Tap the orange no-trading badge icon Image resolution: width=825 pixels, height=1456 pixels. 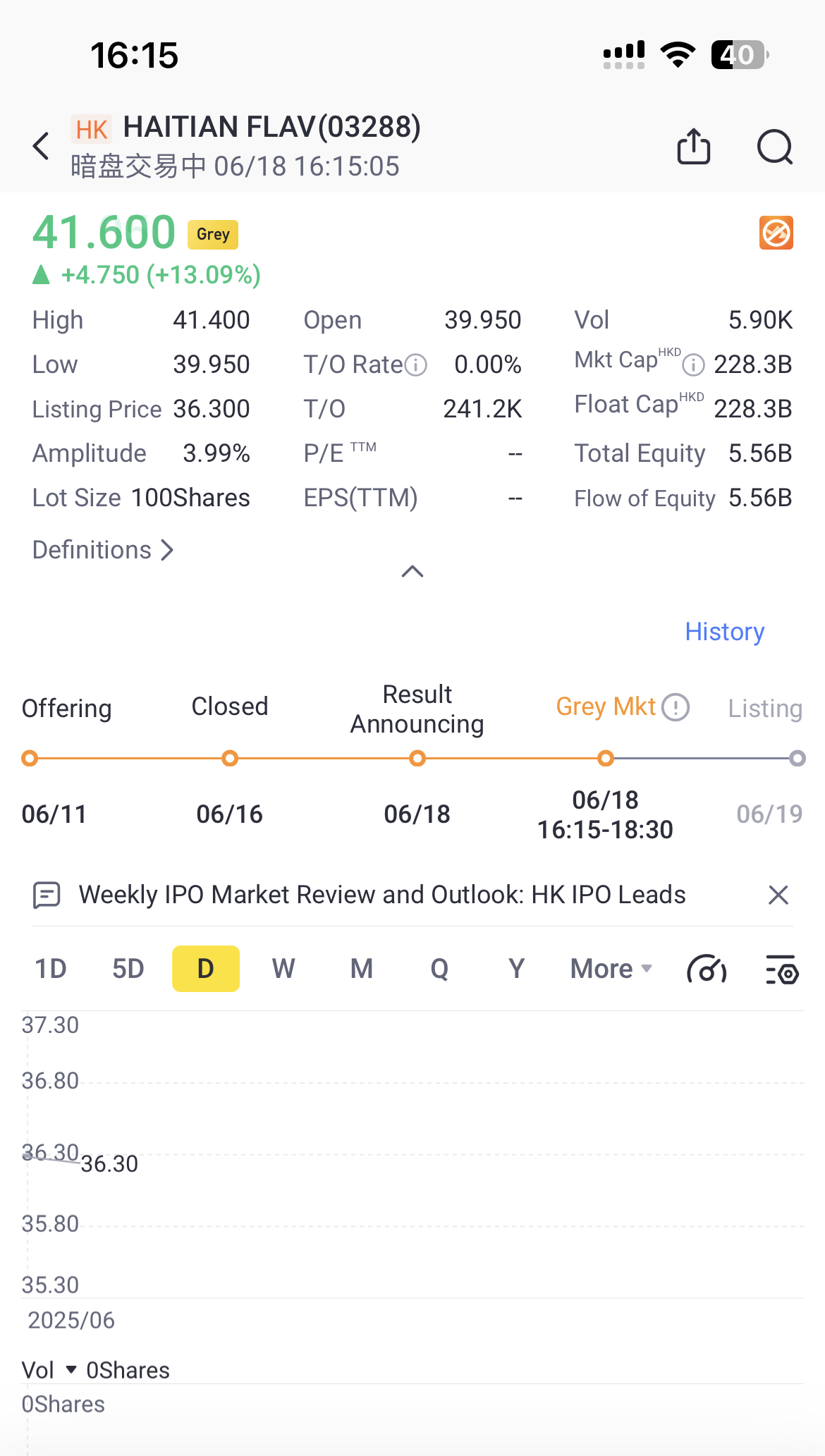tap(776, 233)
